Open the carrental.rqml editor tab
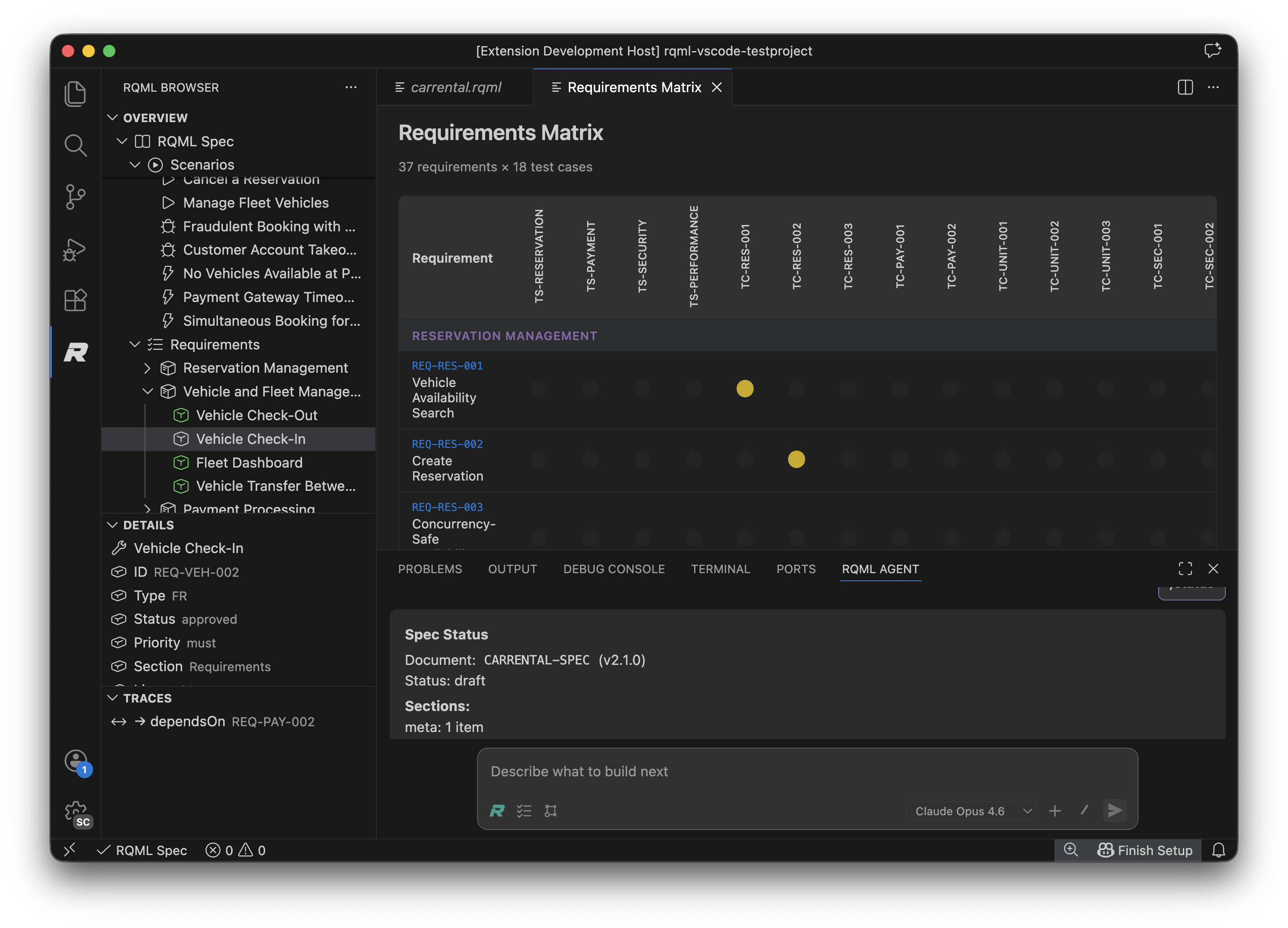Viewport: 1288px width, 928px height. [455, 87]
